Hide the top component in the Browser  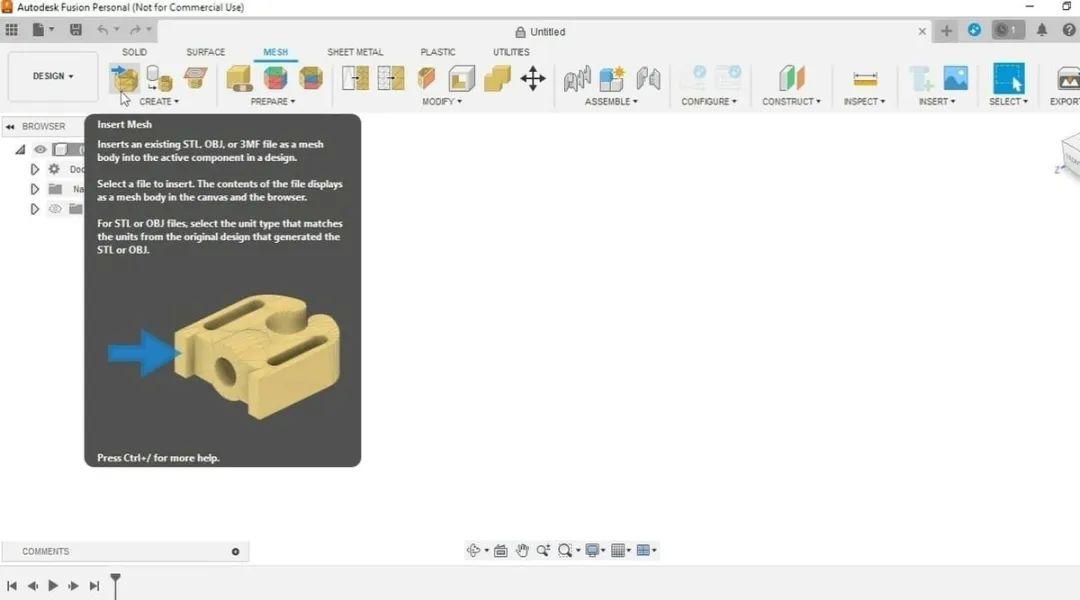point(40,149)
